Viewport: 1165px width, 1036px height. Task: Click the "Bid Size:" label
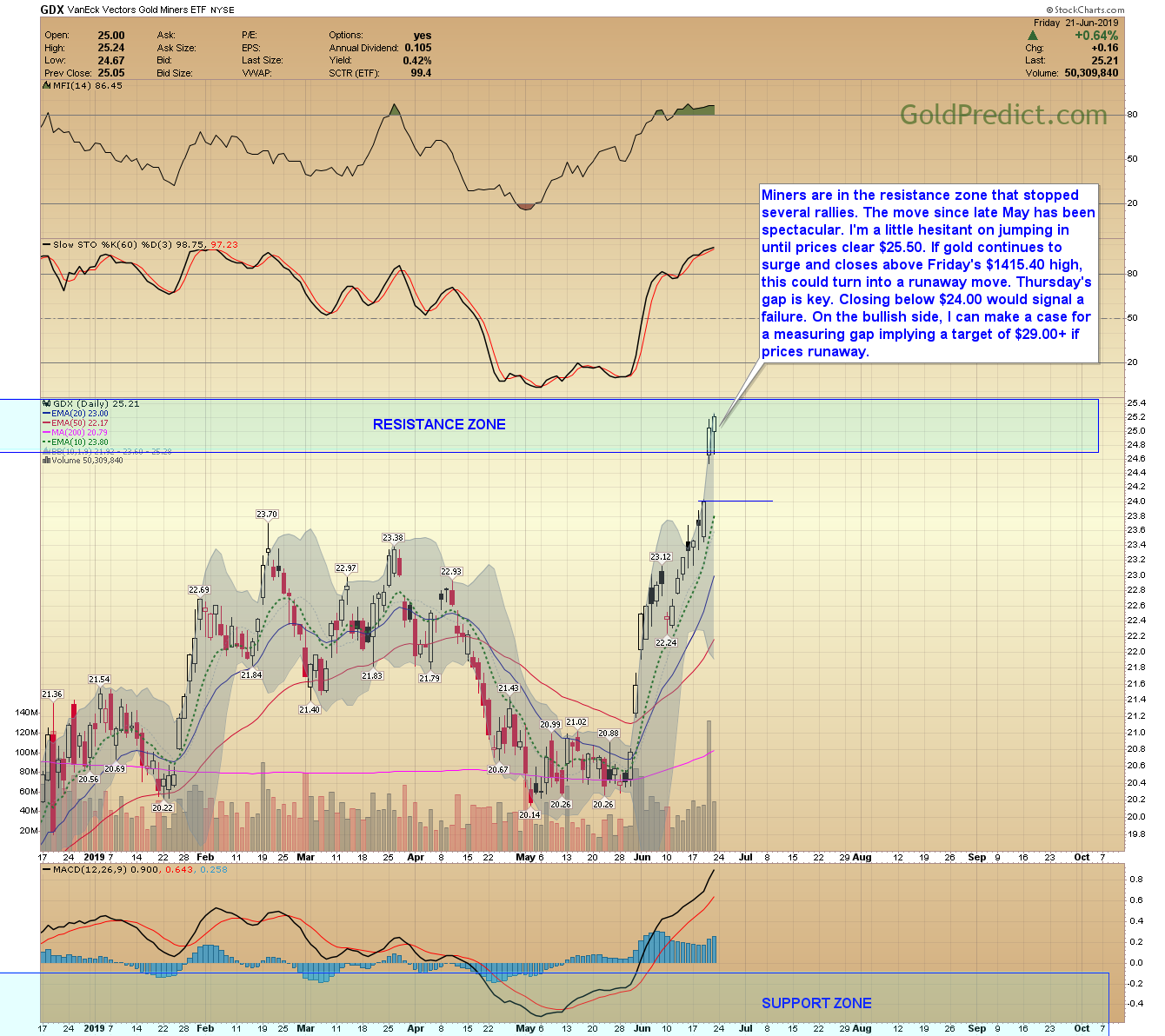pos(176,73)
